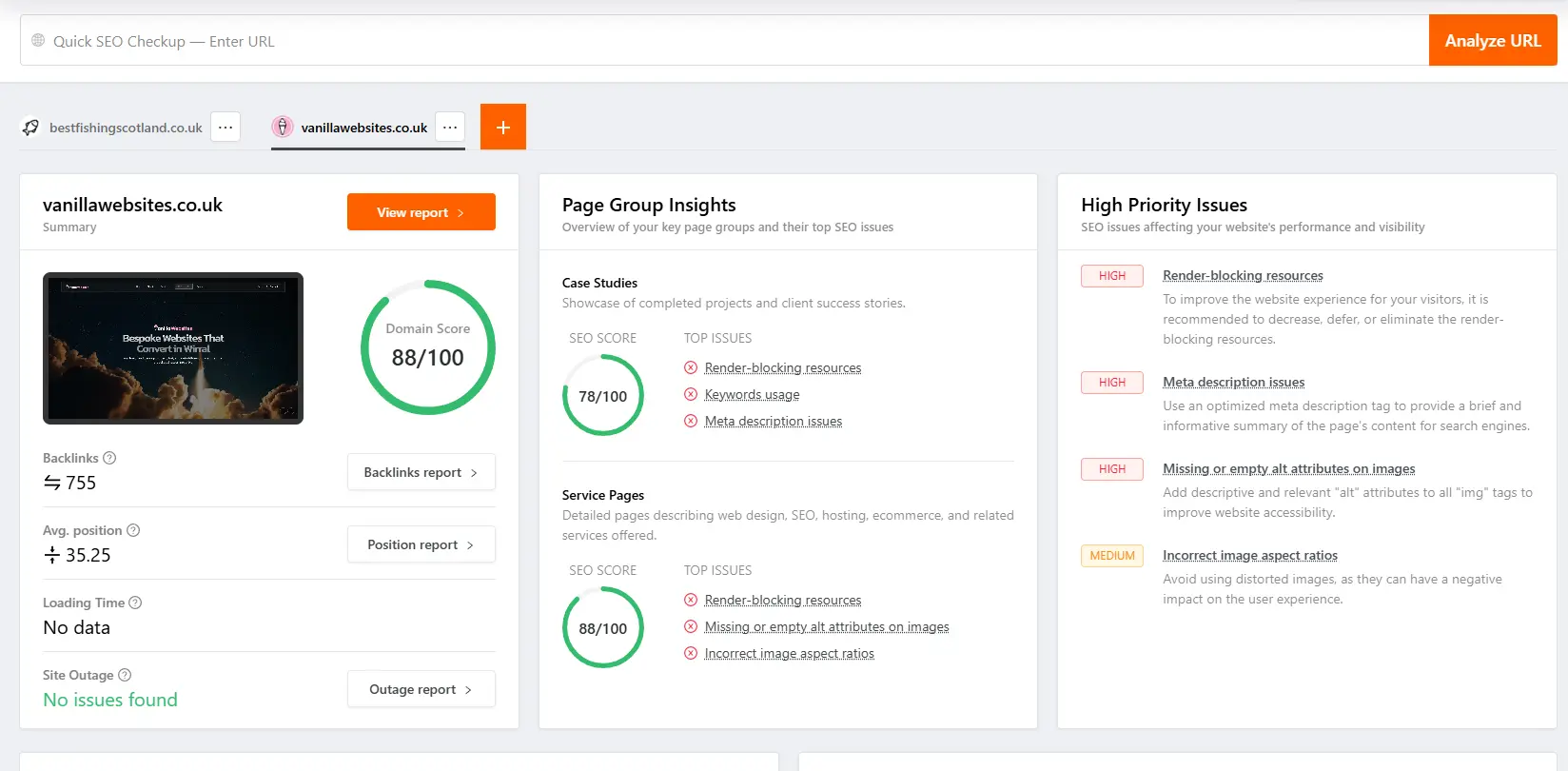Click the Site Outage help icon
The image size is (1568, 771).
[x=125, y=675]
